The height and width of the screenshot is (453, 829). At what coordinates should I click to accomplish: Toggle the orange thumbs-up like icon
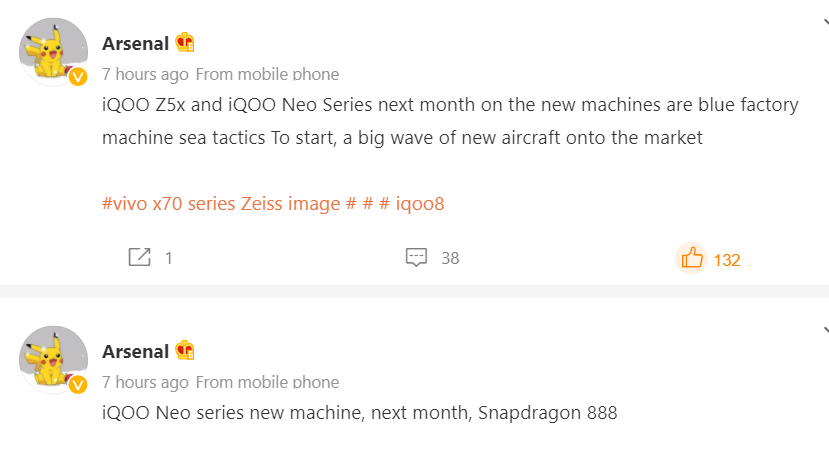point(692,258)
